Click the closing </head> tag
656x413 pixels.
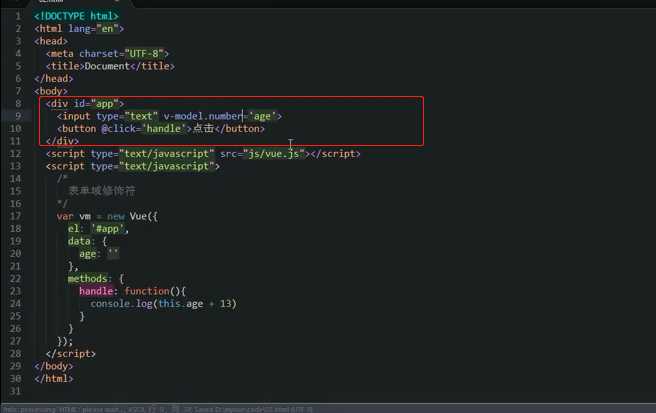pyautogui.click(x=54, y=79)
